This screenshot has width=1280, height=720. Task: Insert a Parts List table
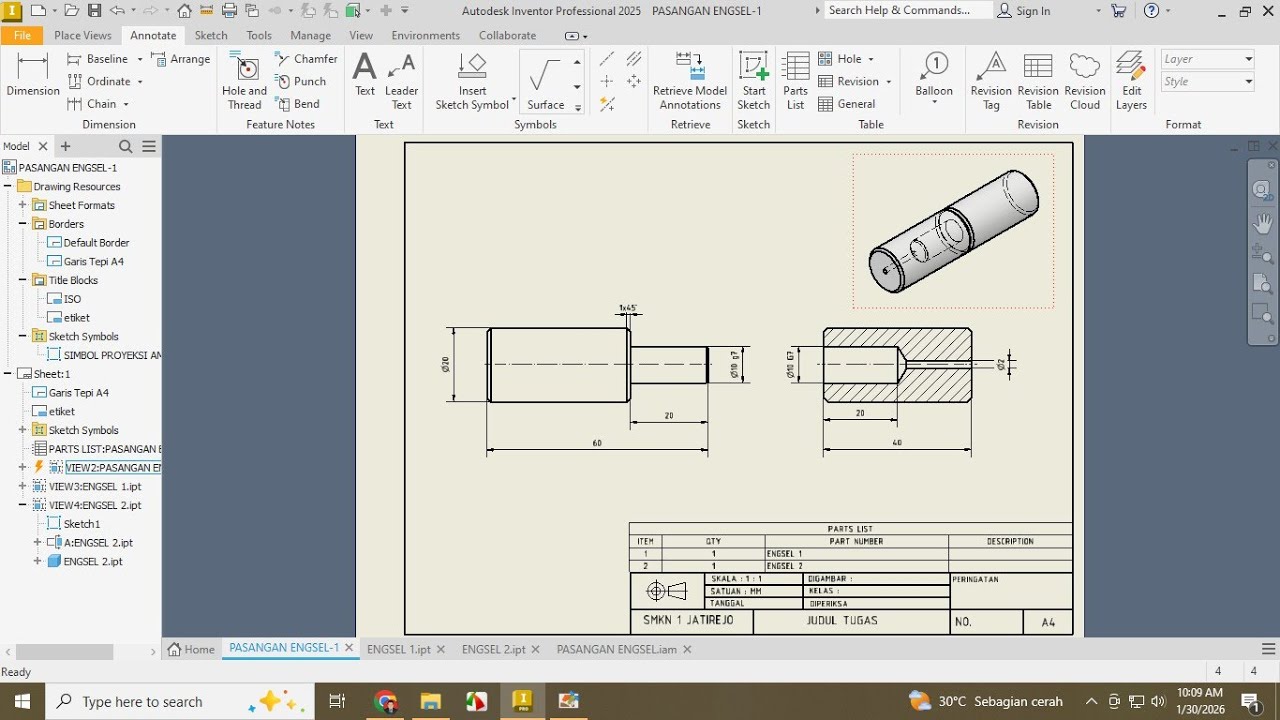tap(796, 80)
